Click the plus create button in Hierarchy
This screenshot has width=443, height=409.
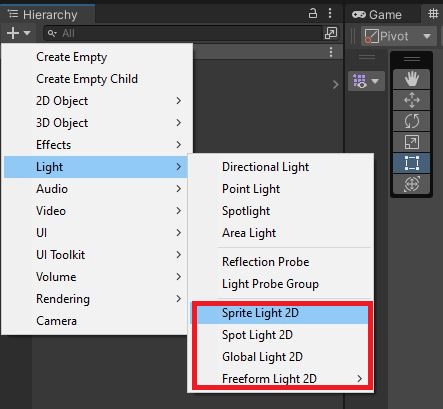[x=13, y=33]
